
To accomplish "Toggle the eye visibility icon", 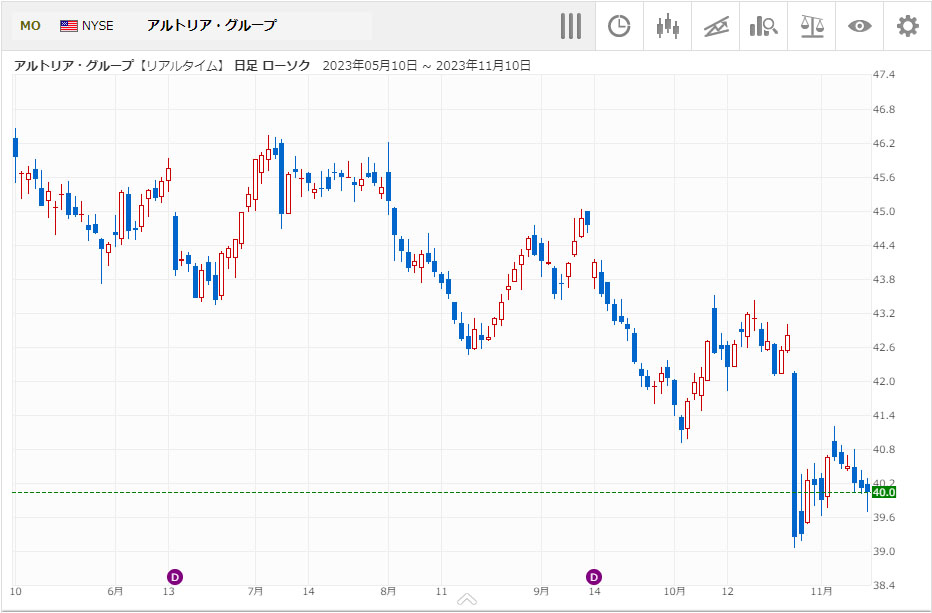I will [859, 26].
